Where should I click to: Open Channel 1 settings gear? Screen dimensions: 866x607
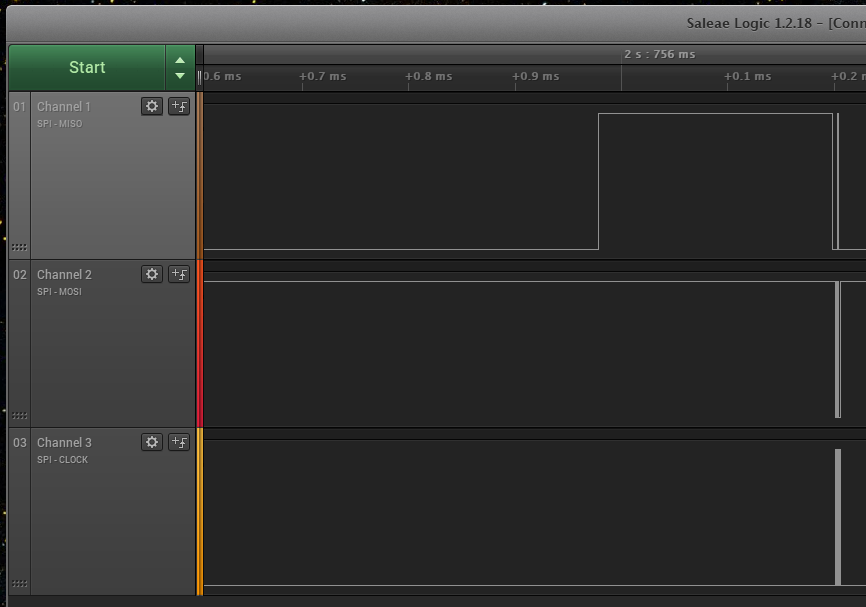click(152, 106)
